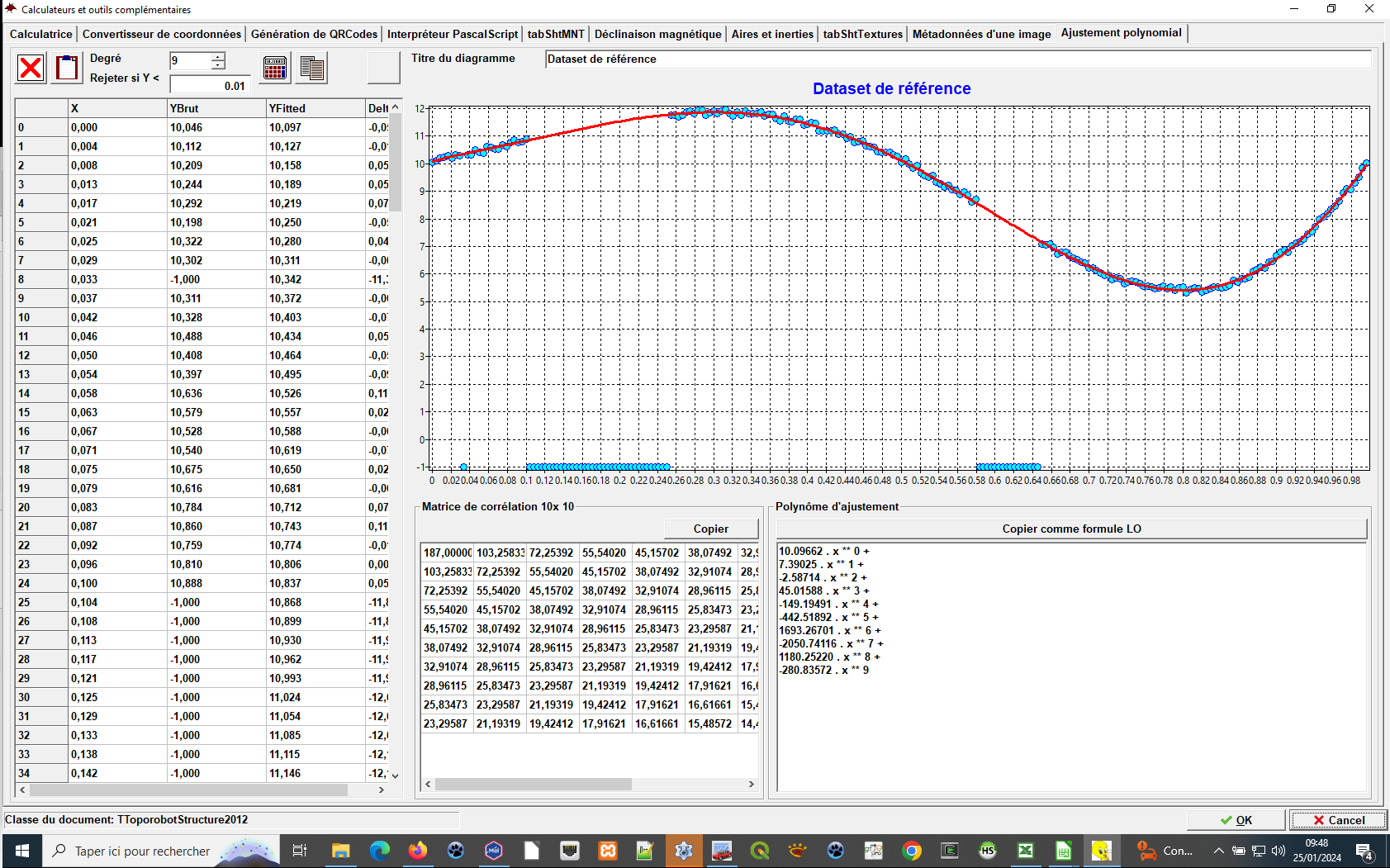Open Task View from taskbar
This screenshot has height=868, width=1390.
point(300,851)
